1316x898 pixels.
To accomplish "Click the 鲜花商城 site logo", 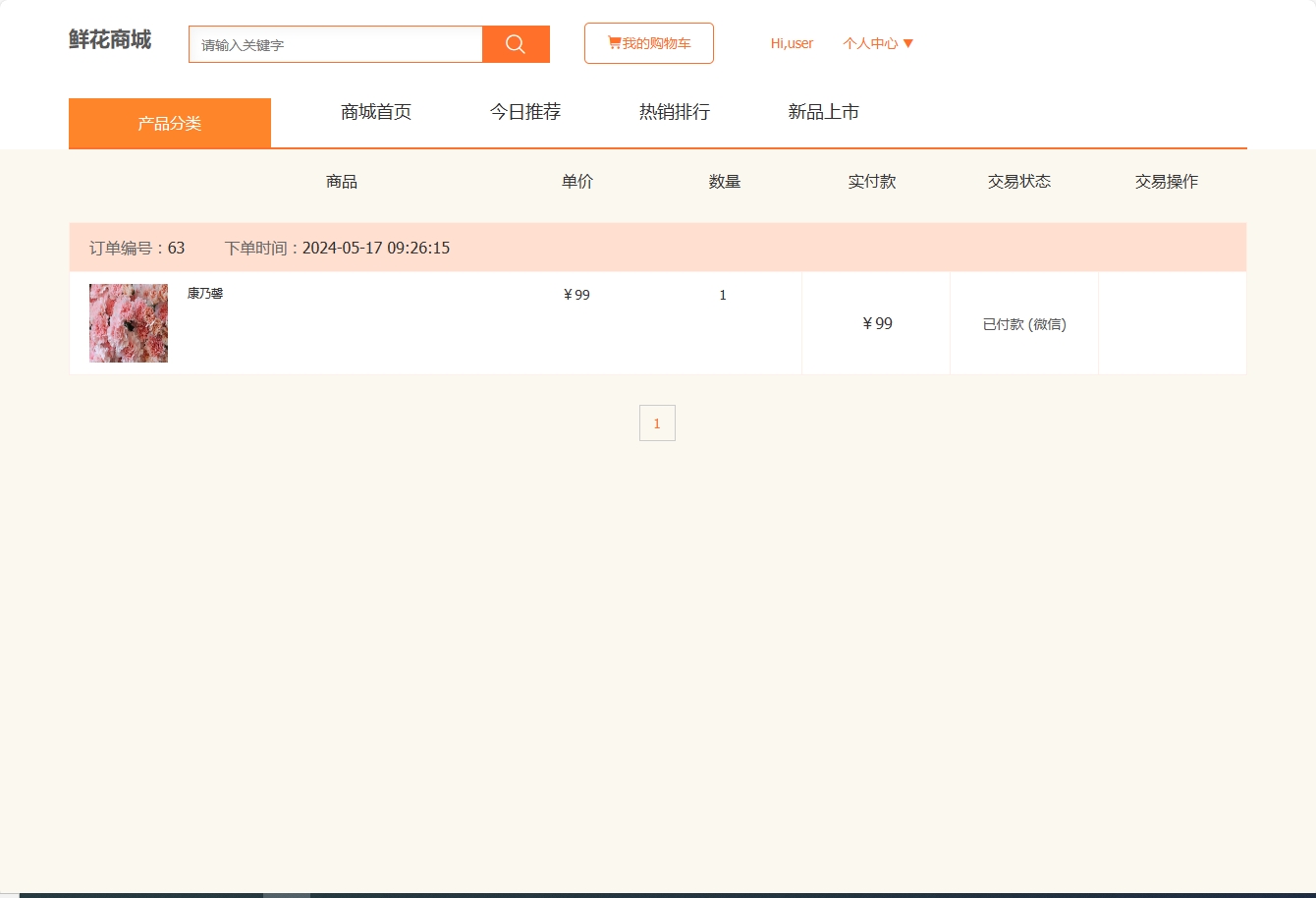I will (108, 40).
